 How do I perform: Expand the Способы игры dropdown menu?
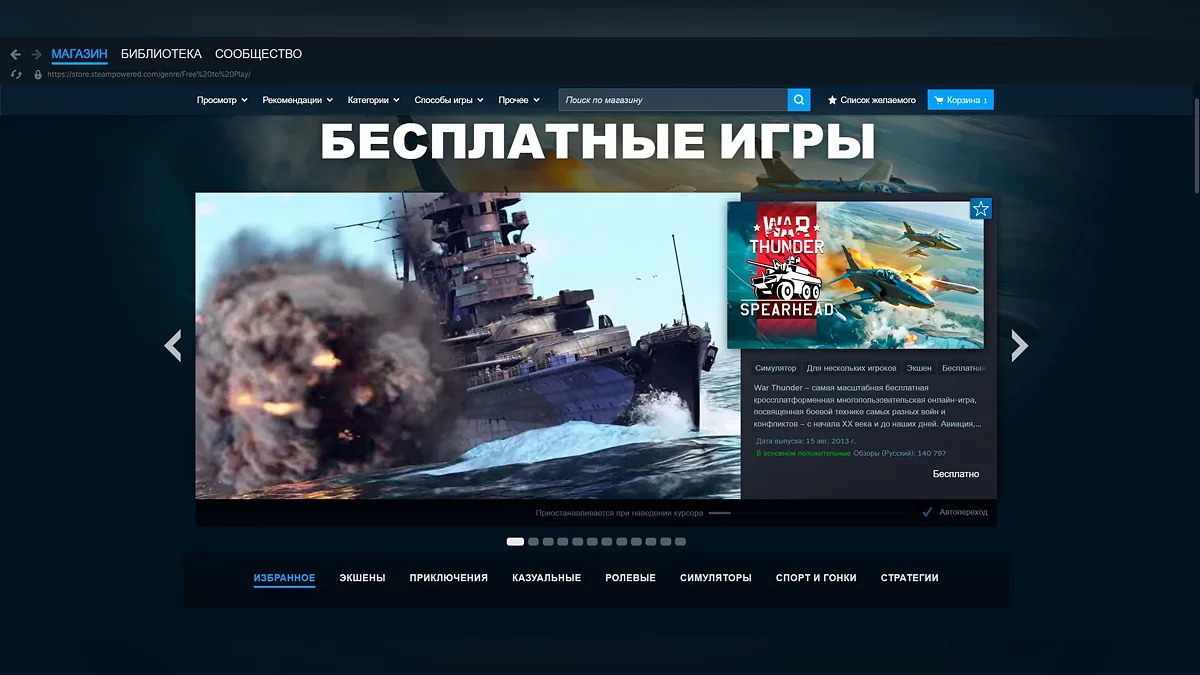(x=449, y=100)
